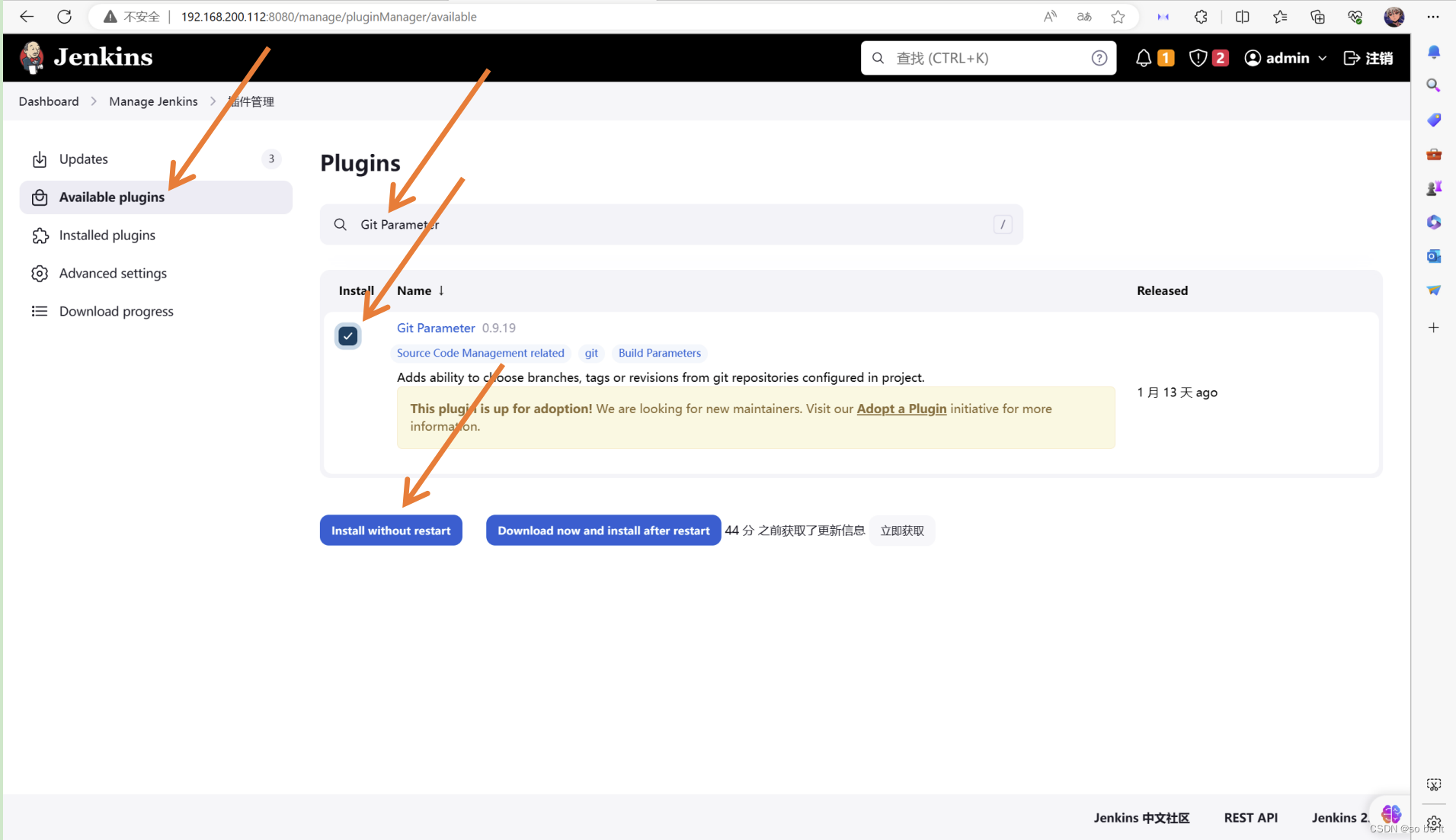Click the sidebar search magnifier icon
This screenshot has width=1456, height=840.
[x=1433, y=85]
